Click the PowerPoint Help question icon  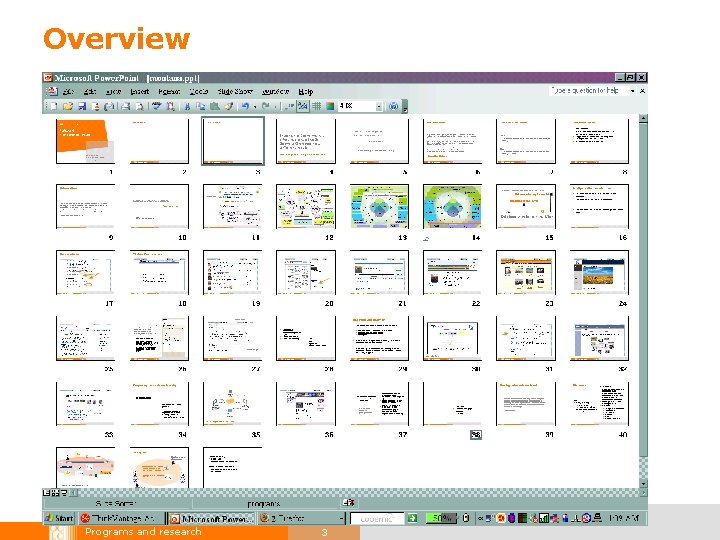(x=393, y=107)
